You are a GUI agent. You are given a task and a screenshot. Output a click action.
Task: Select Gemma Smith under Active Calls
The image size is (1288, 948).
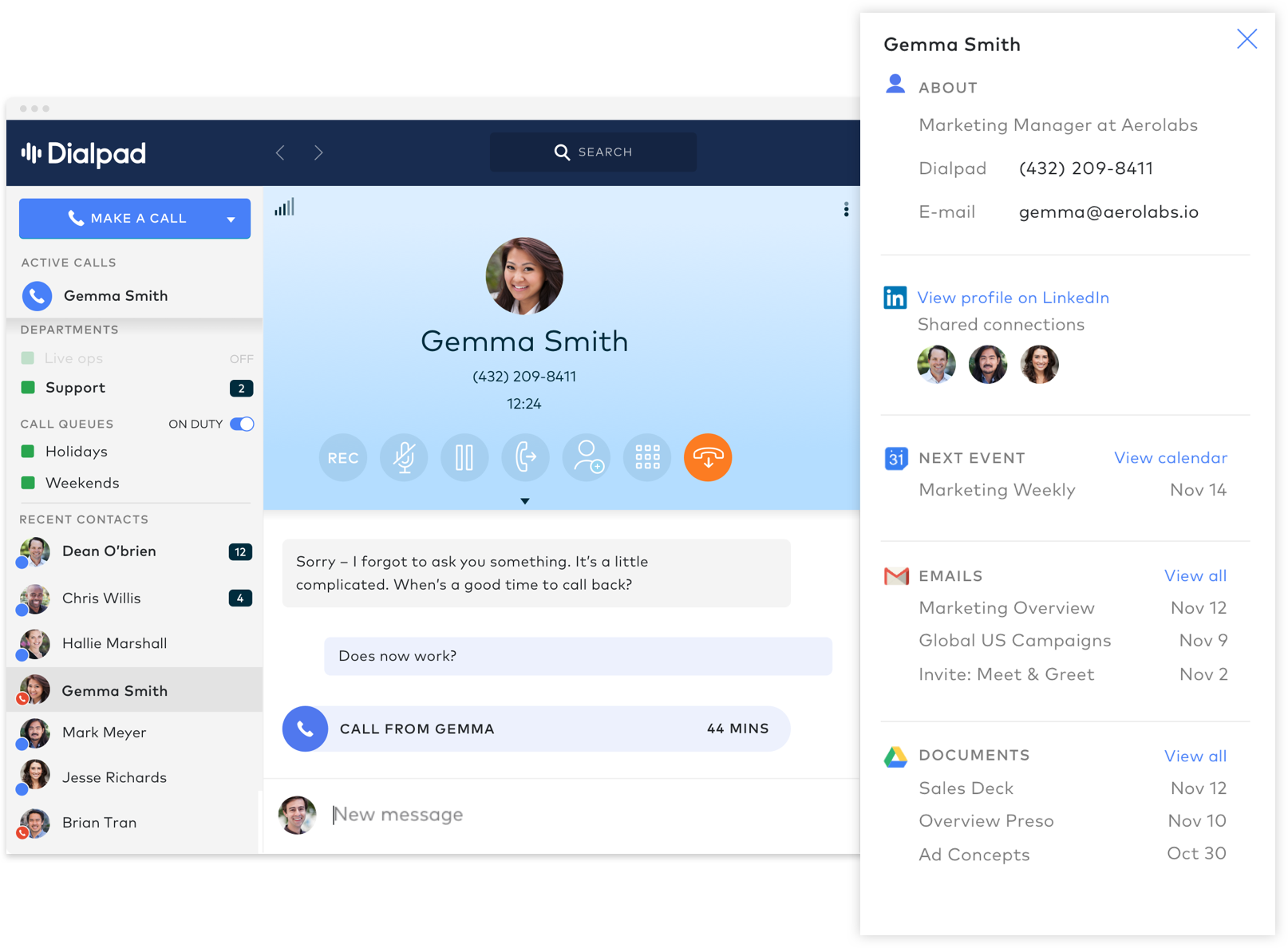click(x=134, y=296)
